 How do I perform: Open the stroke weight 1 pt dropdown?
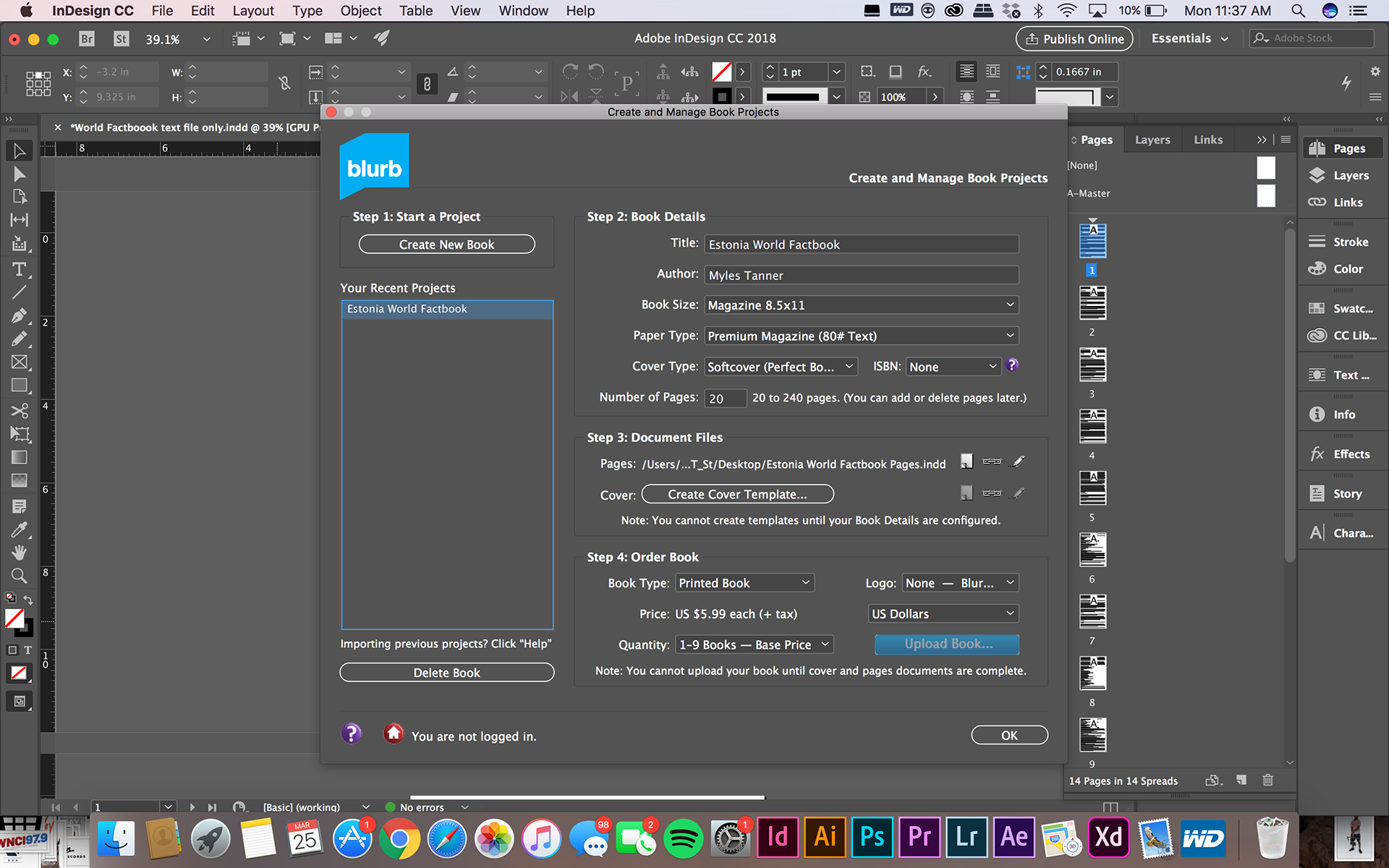tap(836, 72)
